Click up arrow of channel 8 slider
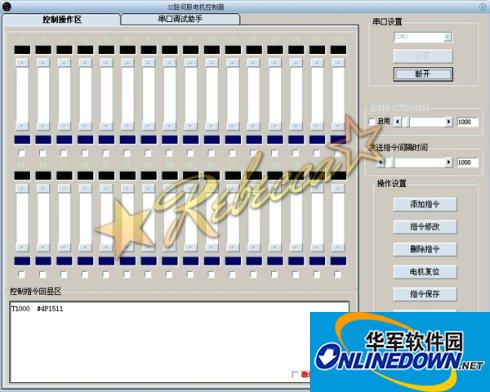 coord(170,63)
